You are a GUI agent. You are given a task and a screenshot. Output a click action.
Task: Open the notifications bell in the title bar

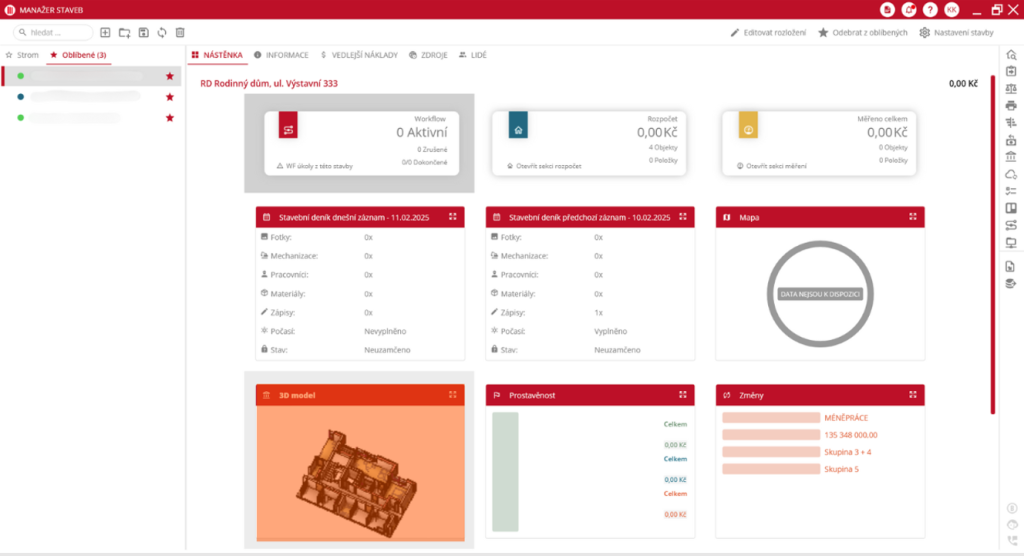click(x=909, y=9)
